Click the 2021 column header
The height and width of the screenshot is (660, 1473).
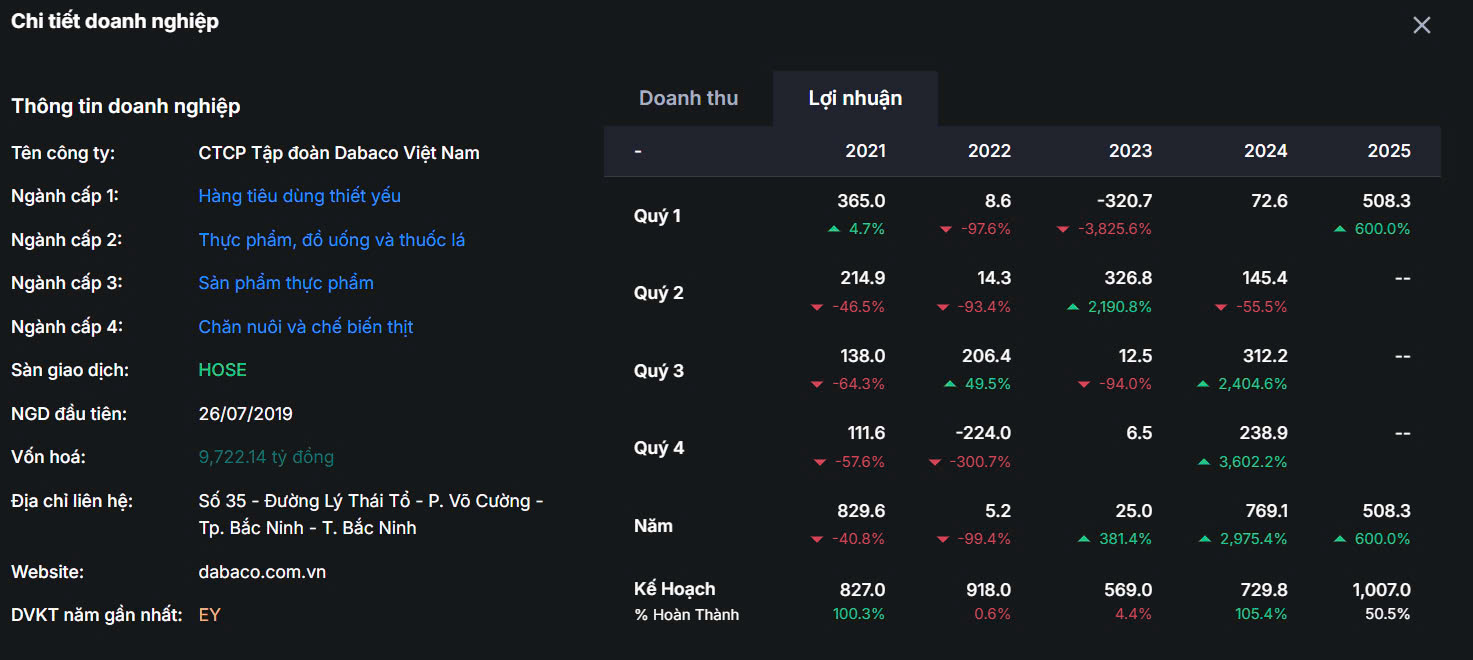pyautogui.click(x=865, y=151)
